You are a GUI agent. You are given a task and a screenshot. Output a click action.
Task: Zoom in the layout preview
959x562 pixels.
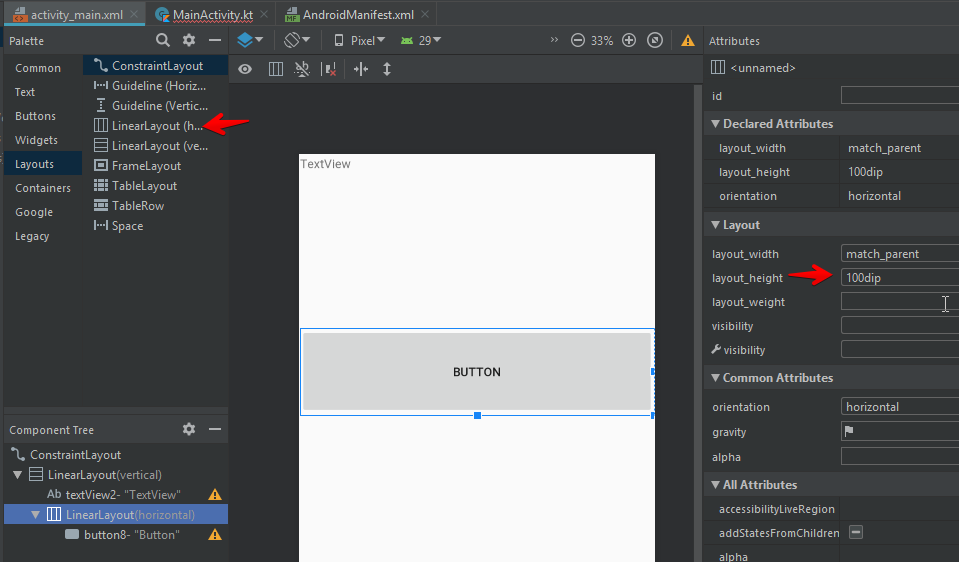click(629, 41)
